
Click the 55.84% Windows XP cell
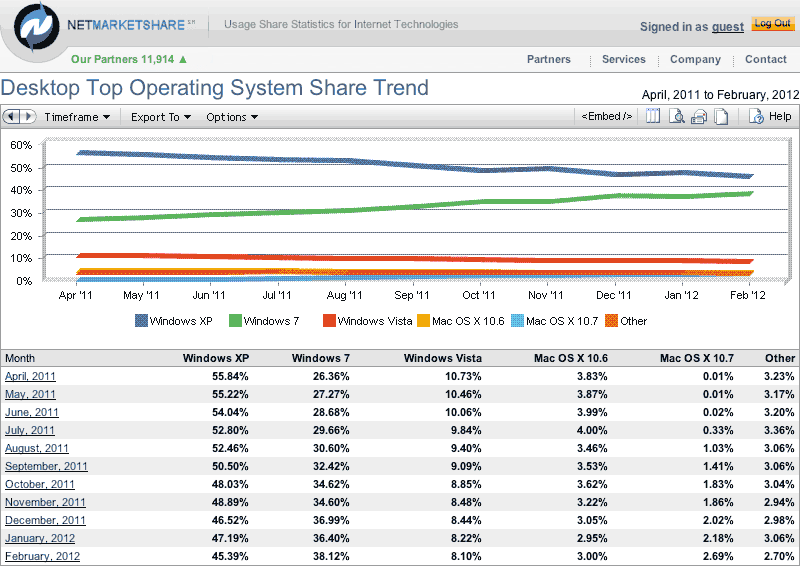point(230,376)
